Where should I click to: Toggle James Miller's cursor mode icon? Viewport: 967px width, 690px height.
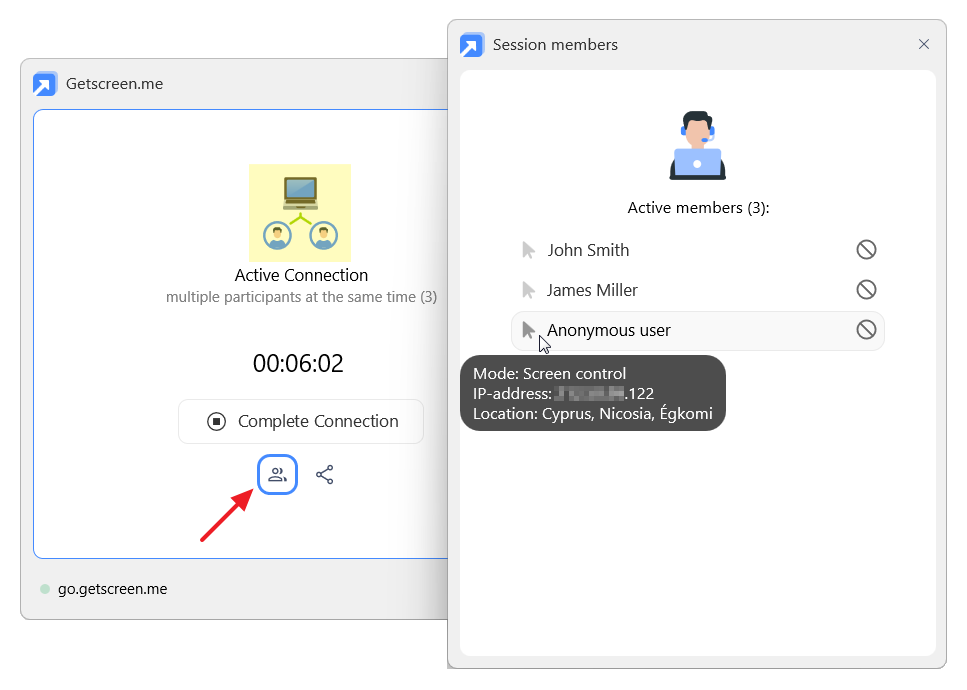(529, 290)
